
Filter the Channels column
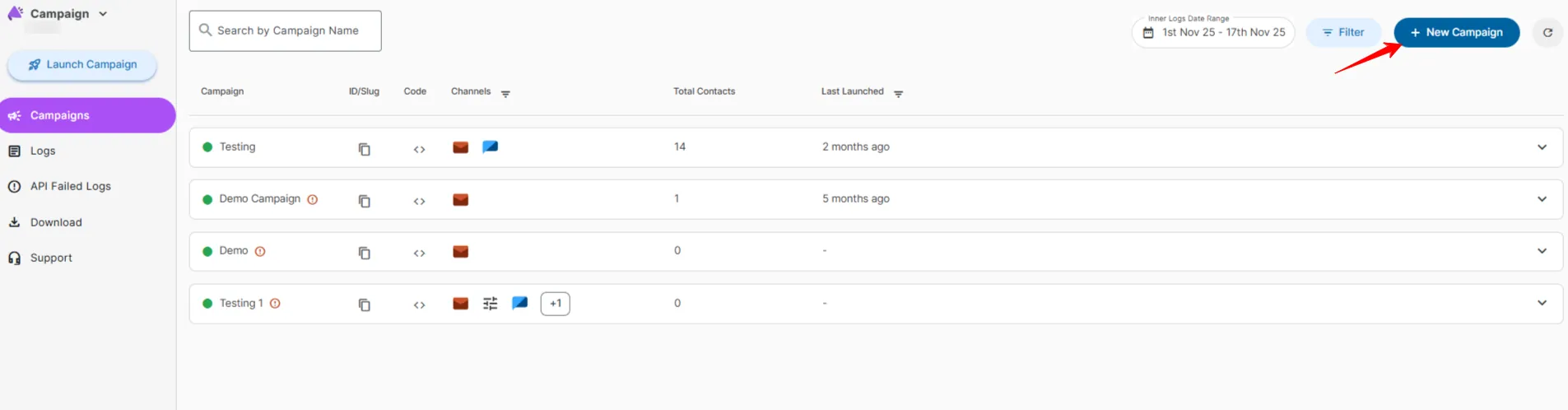505,93
